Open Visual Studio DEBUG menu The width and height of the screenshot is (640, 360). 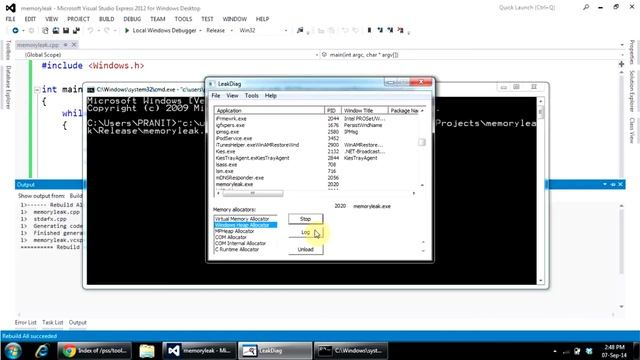(132, 19)
